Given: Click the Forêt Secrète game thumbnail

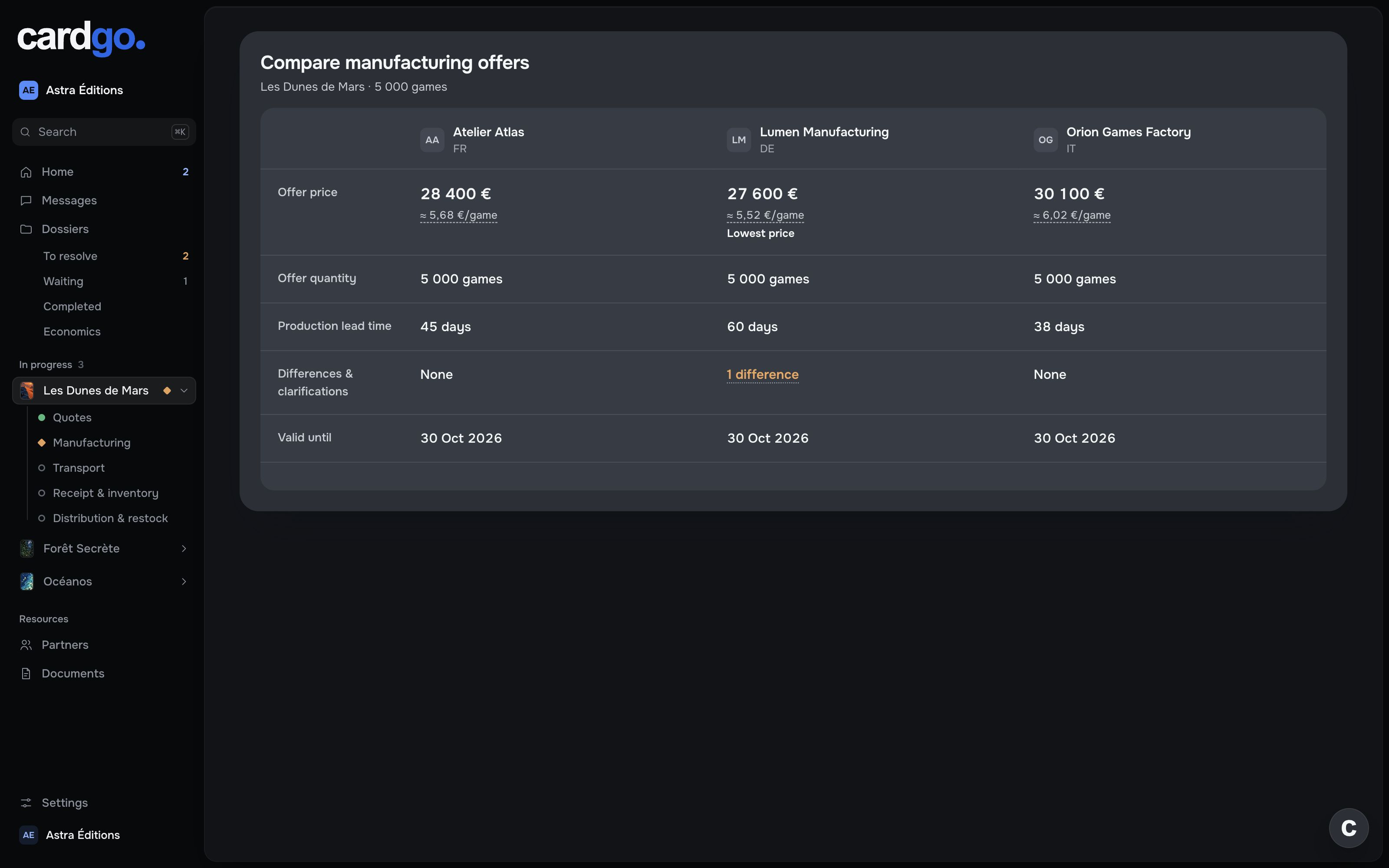Looking at the screenshot, I should pos(27,549).
